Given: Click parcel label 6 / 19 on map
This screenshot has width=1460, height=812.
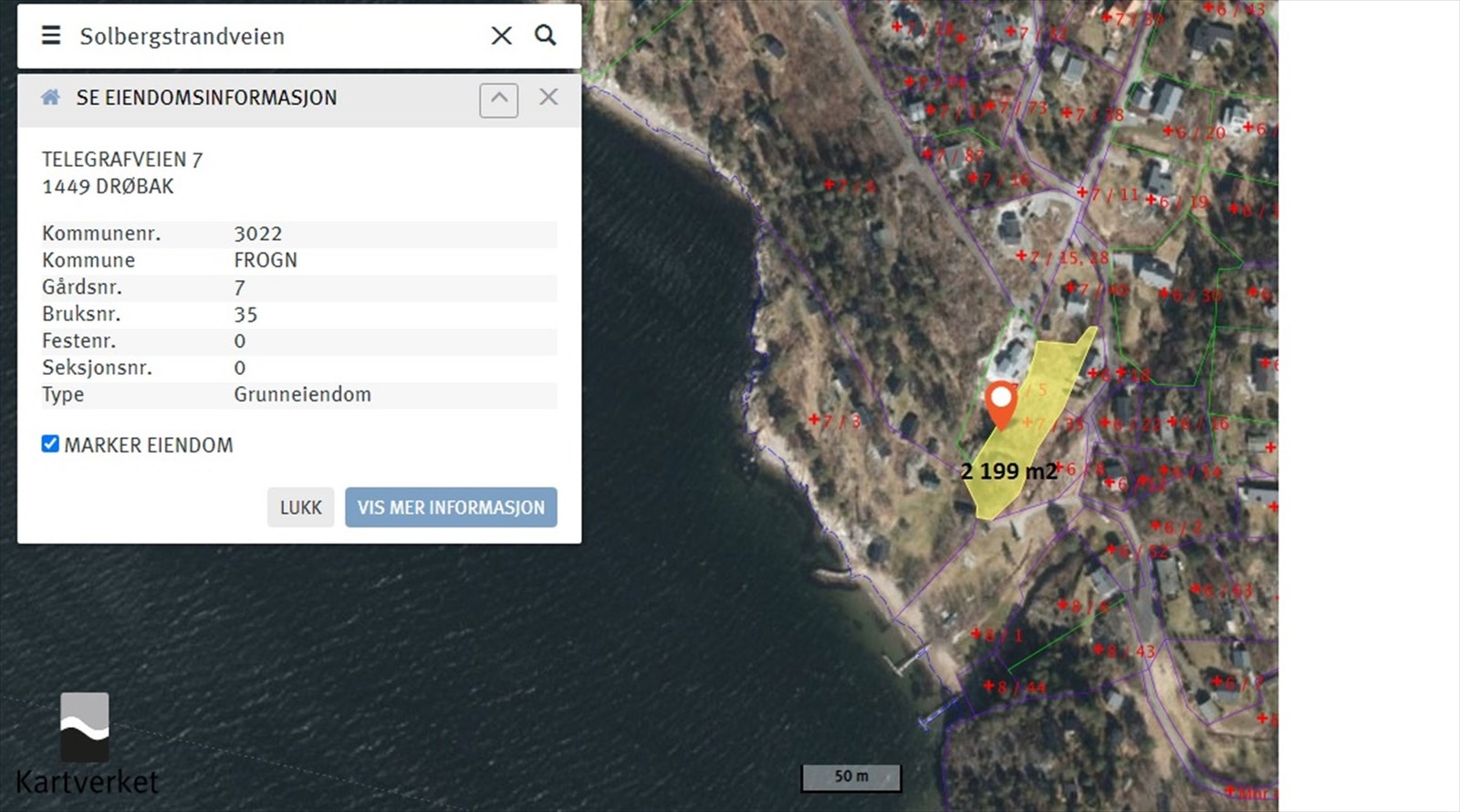Looking at the screenshot, I should pos(1176,202).
